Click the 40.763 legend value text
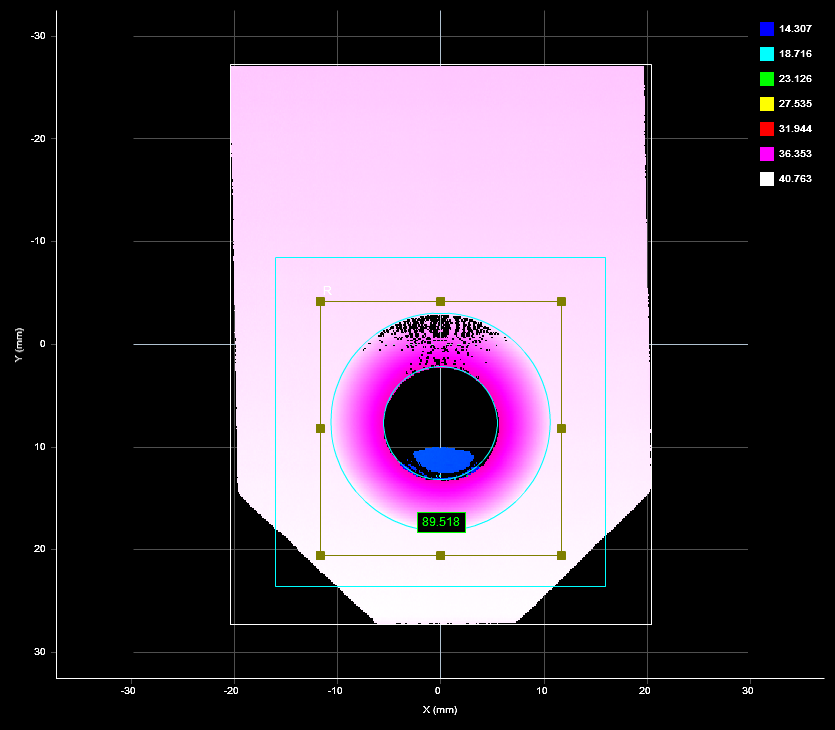 (795, 179)
